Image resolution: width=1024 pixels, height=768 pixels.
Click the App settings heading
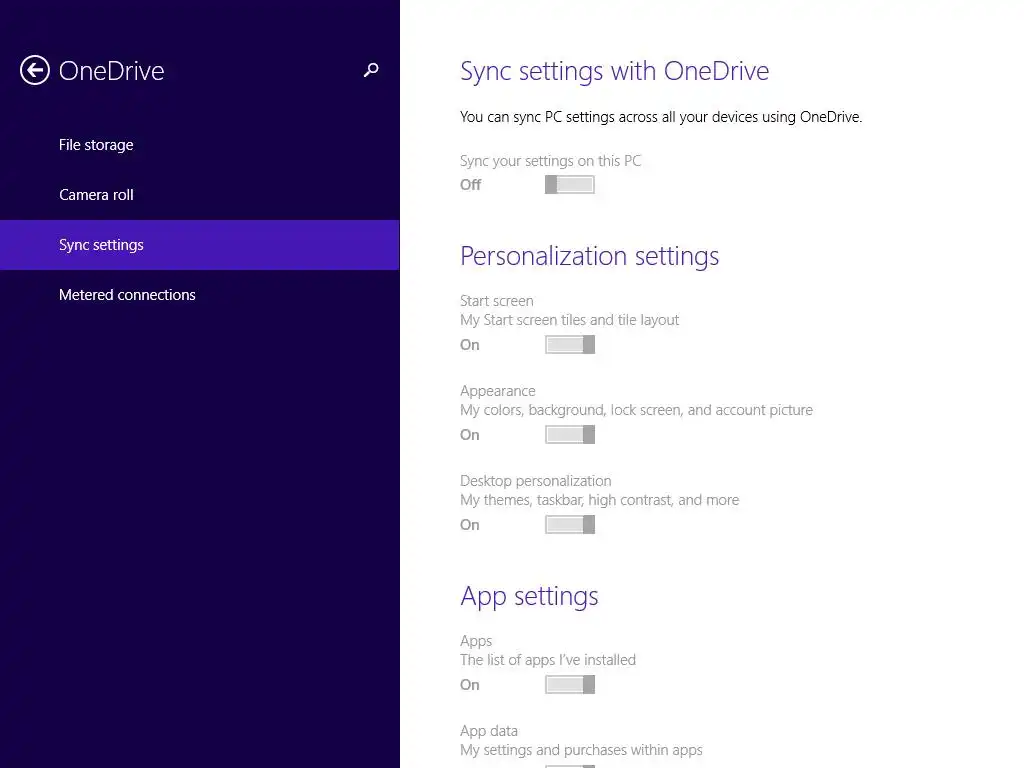pos(529,596)
